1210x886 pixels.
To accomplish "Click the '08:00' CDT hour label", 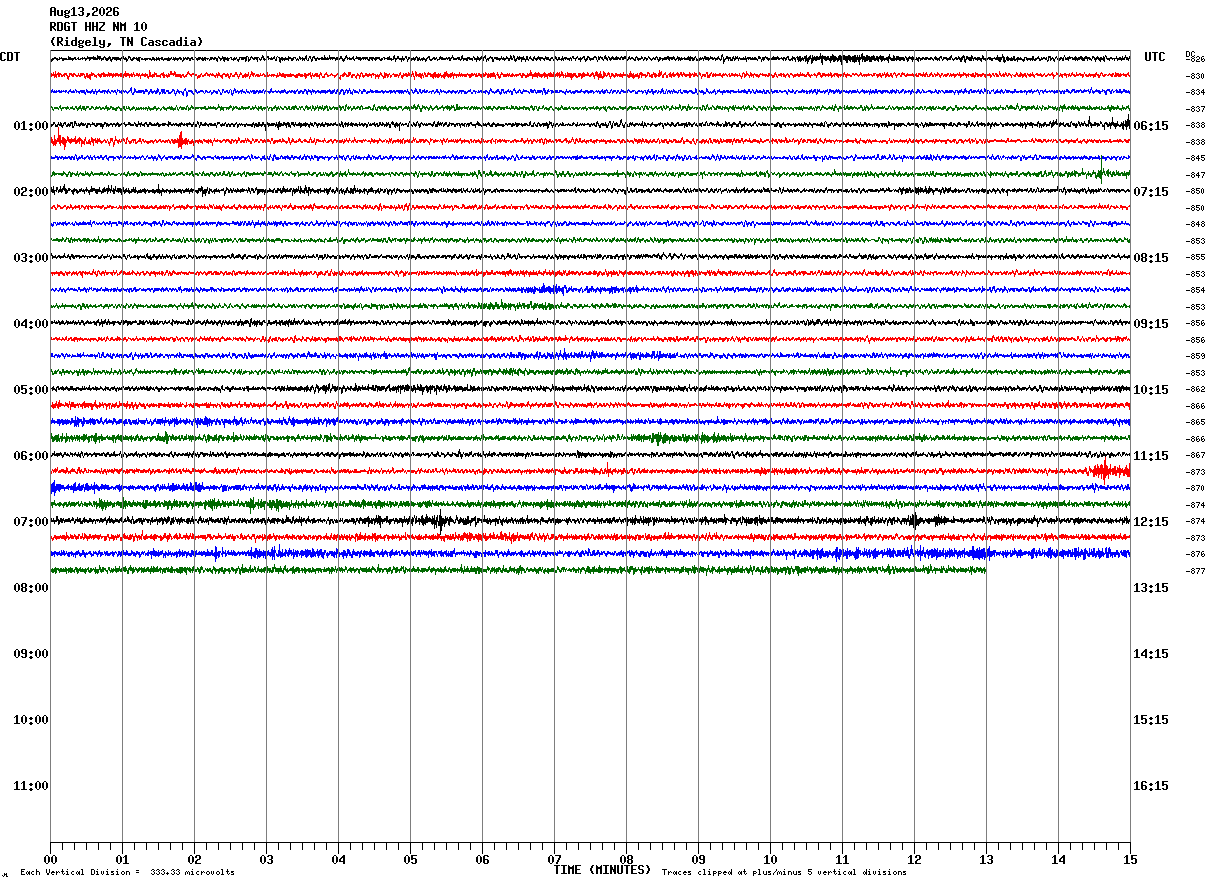I will pos(30,588).
